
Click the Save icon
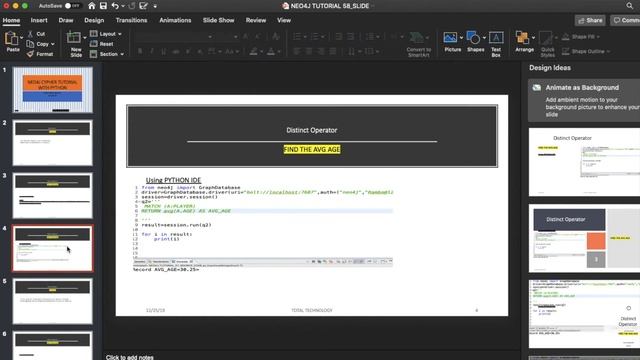coord(103,6)
